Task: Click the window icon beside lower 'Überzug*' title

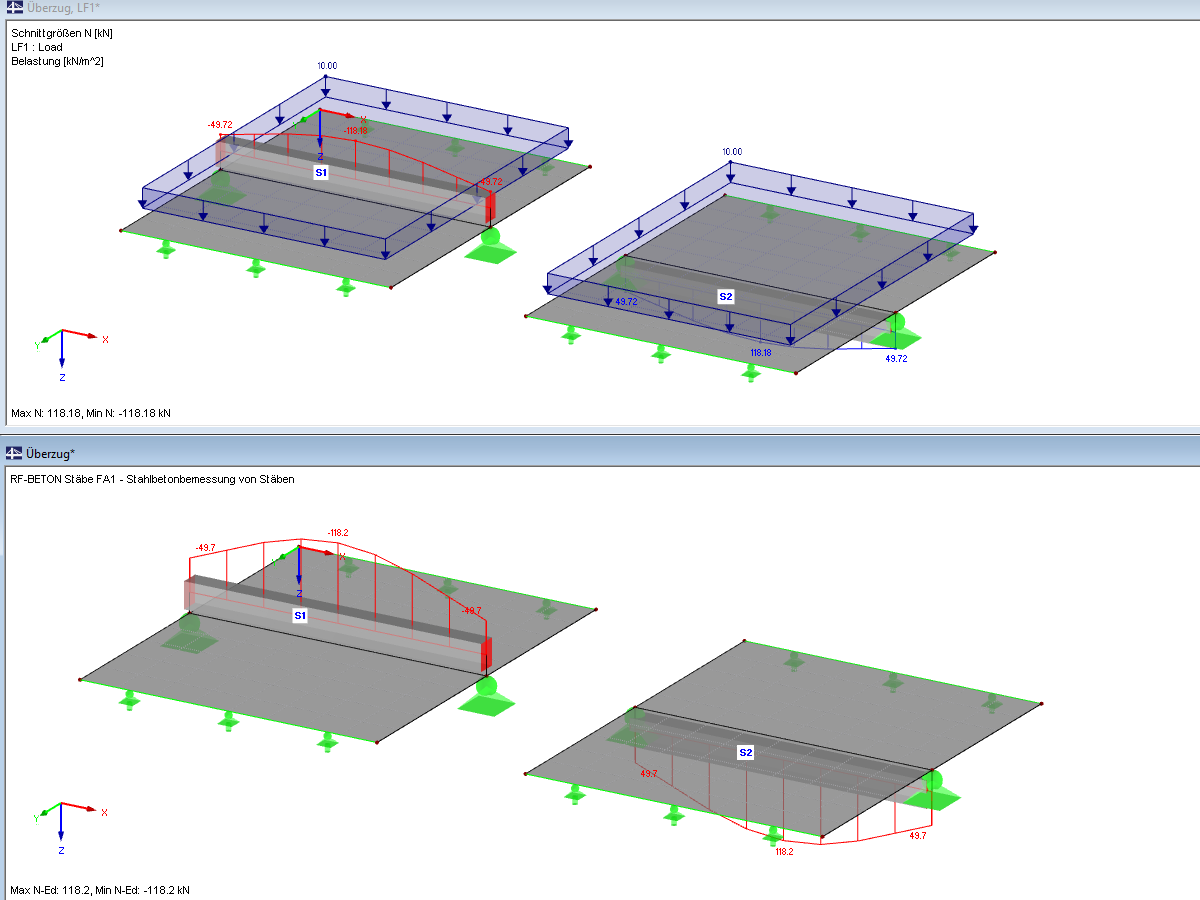Action: point(15,453)
